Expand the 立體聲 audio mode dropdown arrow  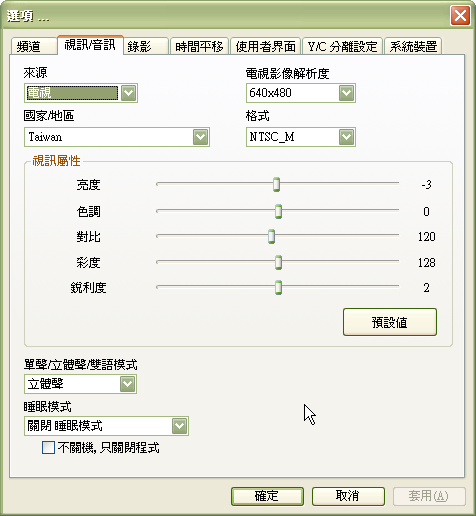[128, 384]
